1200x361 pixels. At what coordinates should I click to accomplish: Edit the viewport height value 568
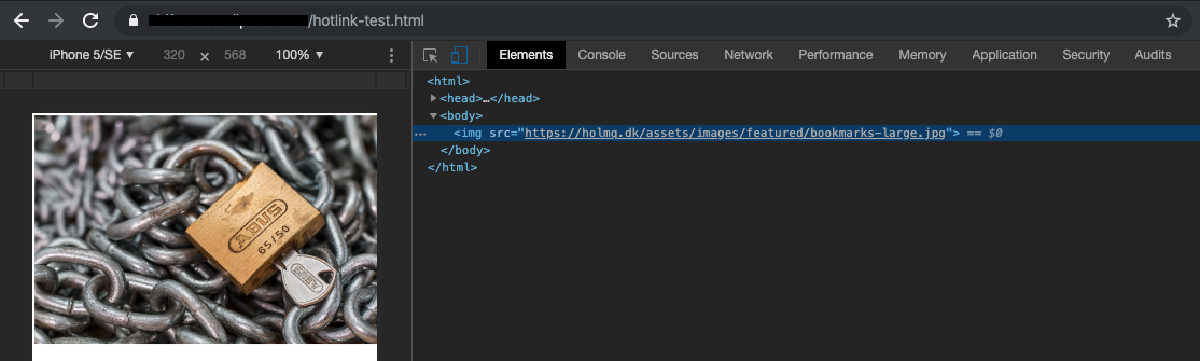[x=235, y=55]
